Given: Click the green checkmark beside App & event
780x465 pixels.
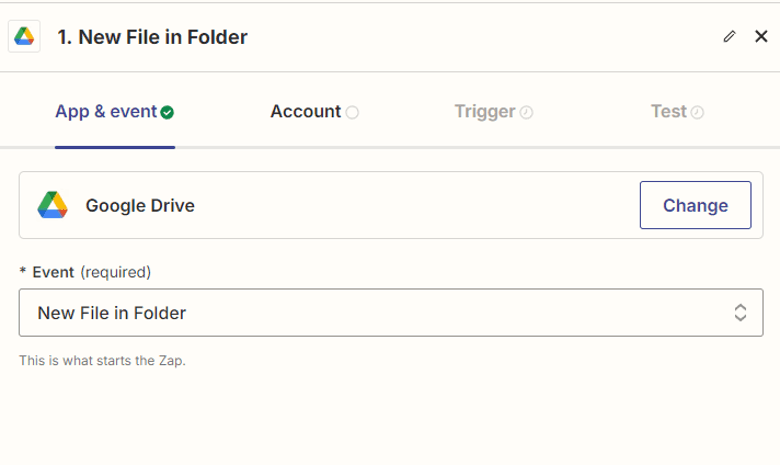Looking at the screenshot, I should coord(167,112).
